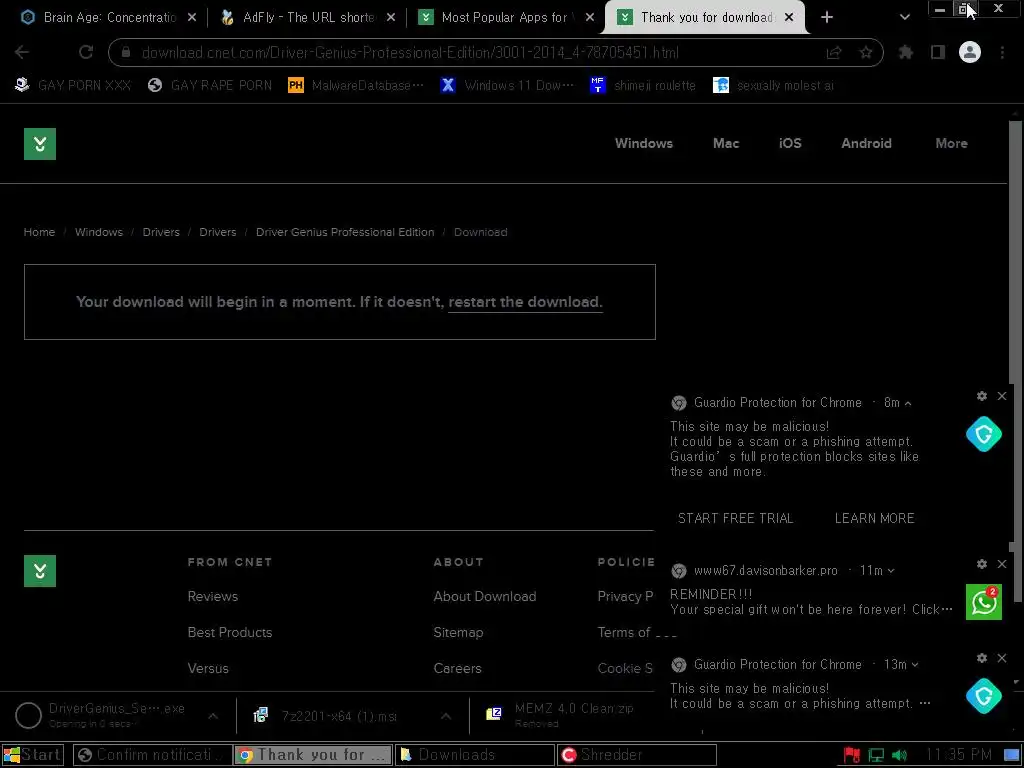The image size is (1024, 768).
Task: Open settings gear on davisonbarker notification
Action: [982, 564]
